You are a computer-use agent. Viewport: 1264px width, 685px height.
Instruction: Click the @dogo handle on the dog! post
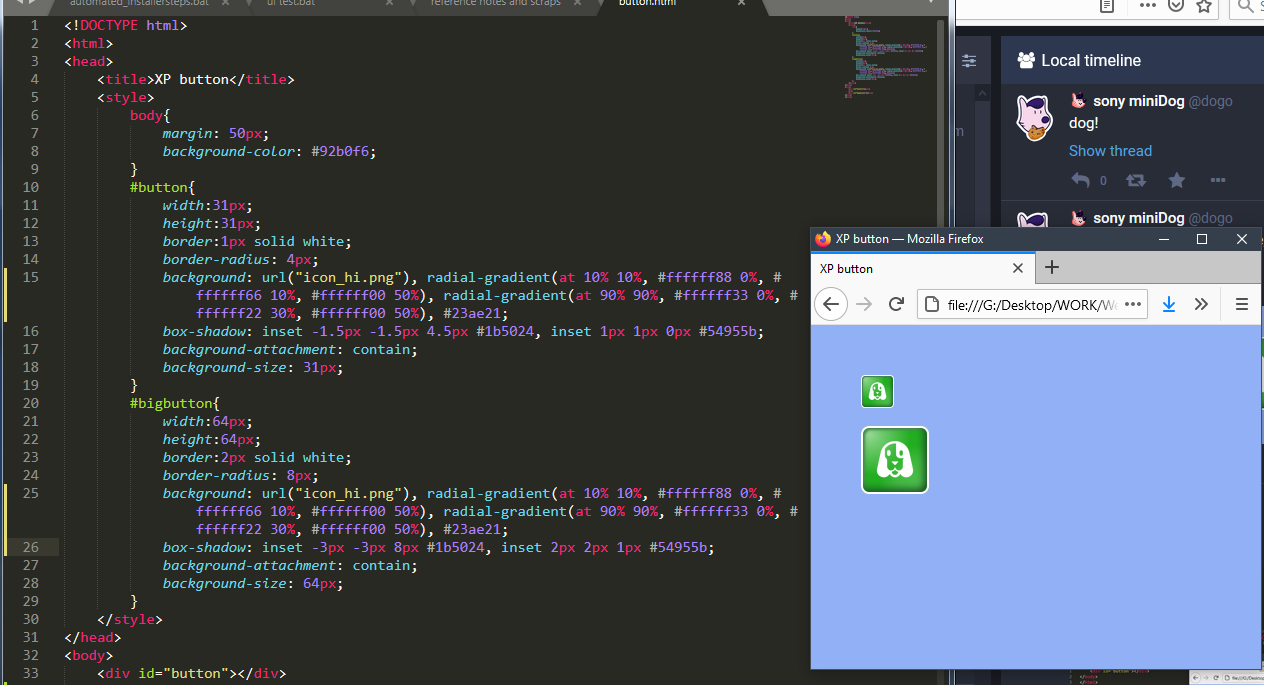pos(1210,101)
